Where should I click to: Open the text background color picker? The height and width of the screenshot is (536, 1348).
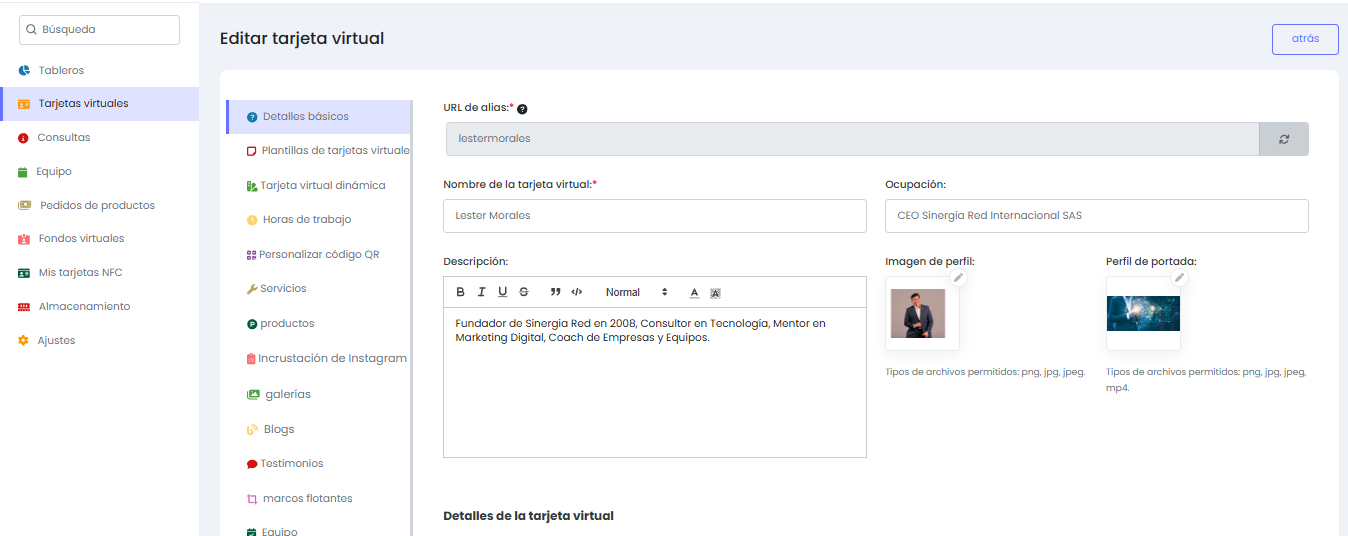[715, 293]
